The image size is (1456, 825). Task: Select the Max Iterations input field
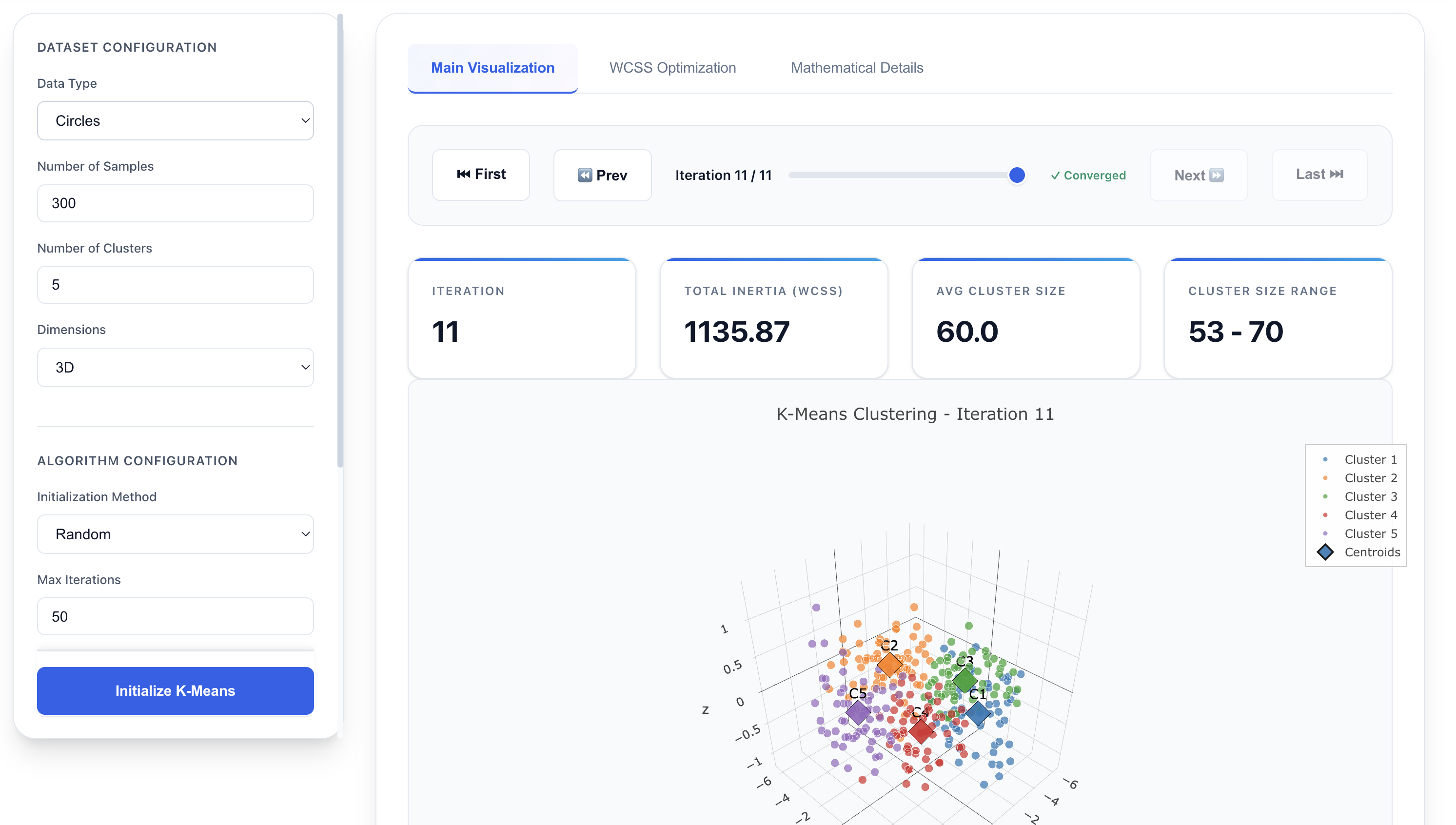tap(175, 616)
